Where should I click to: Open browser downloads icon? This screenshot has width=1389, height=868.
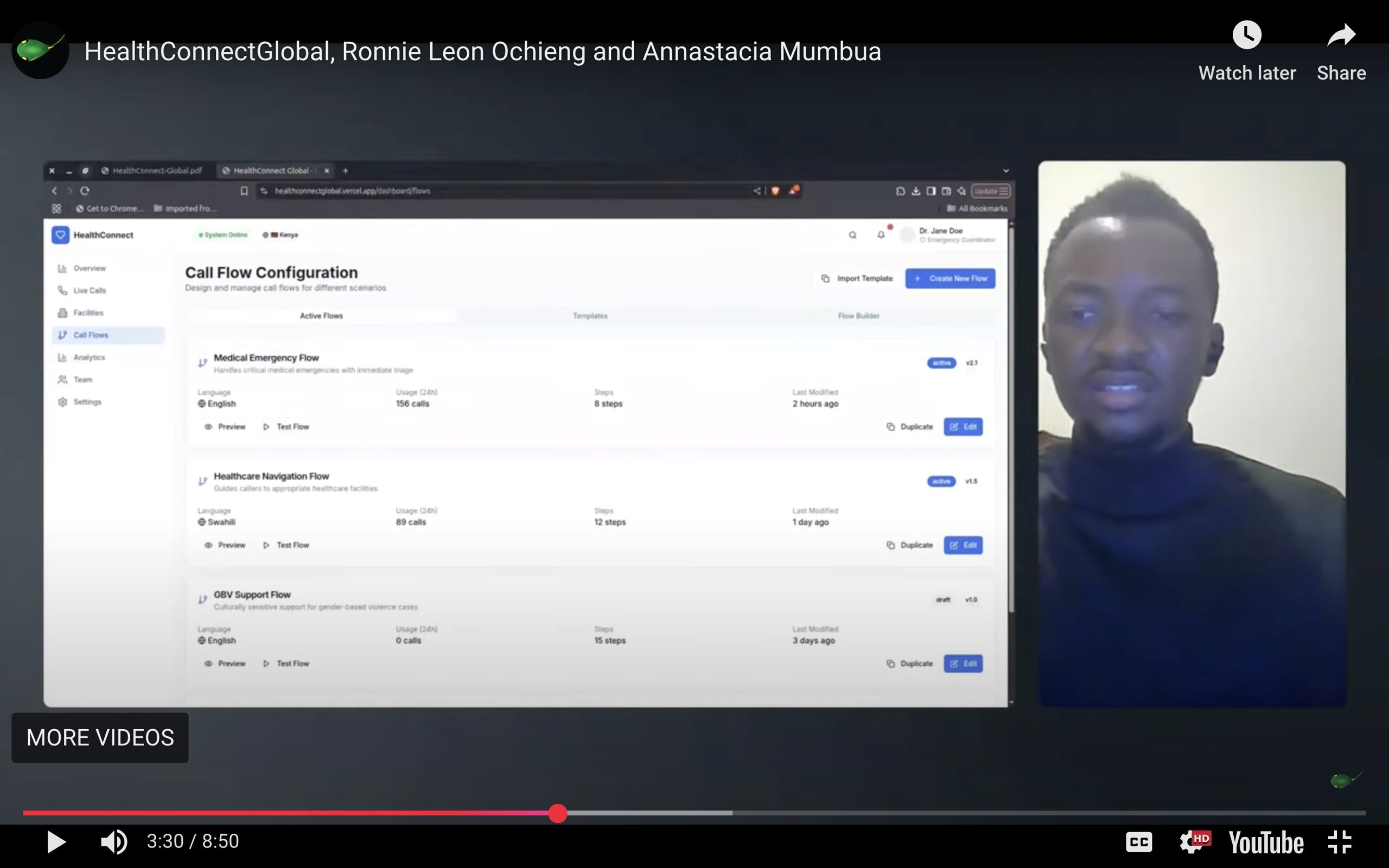(x=915, y=191)
